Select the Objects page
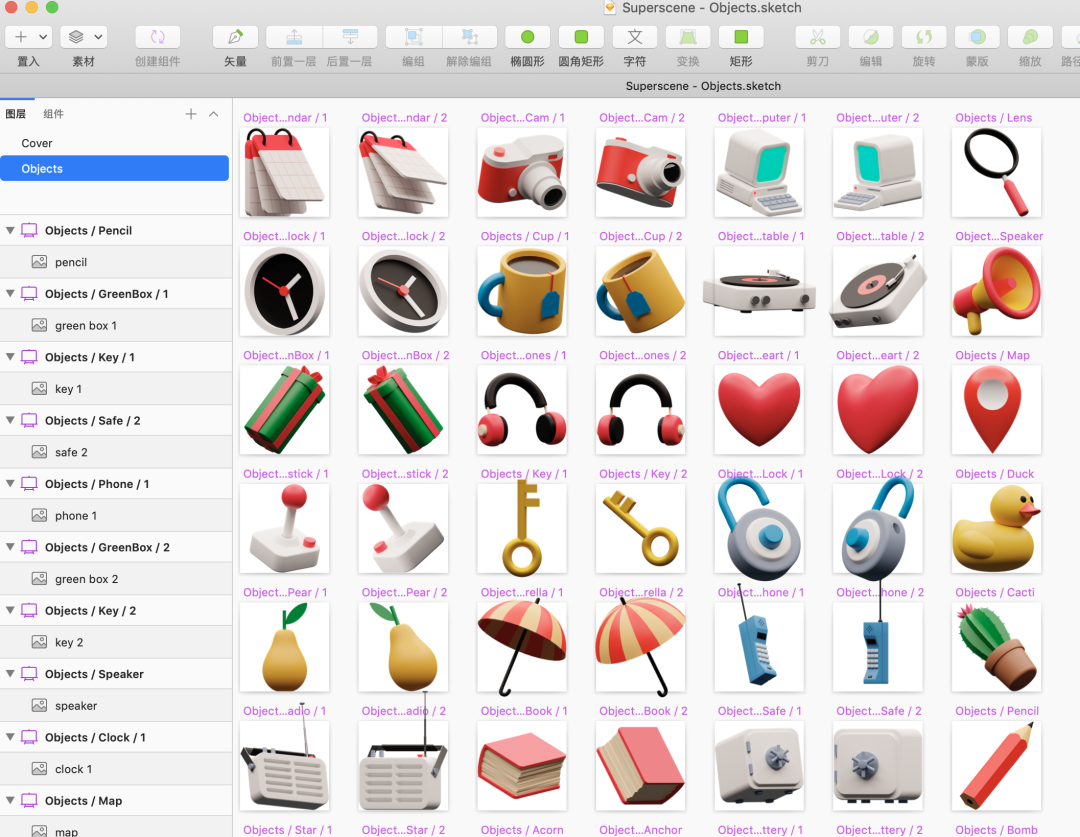Viewport: 1080px width, 837px height. (x=114, y=169)
